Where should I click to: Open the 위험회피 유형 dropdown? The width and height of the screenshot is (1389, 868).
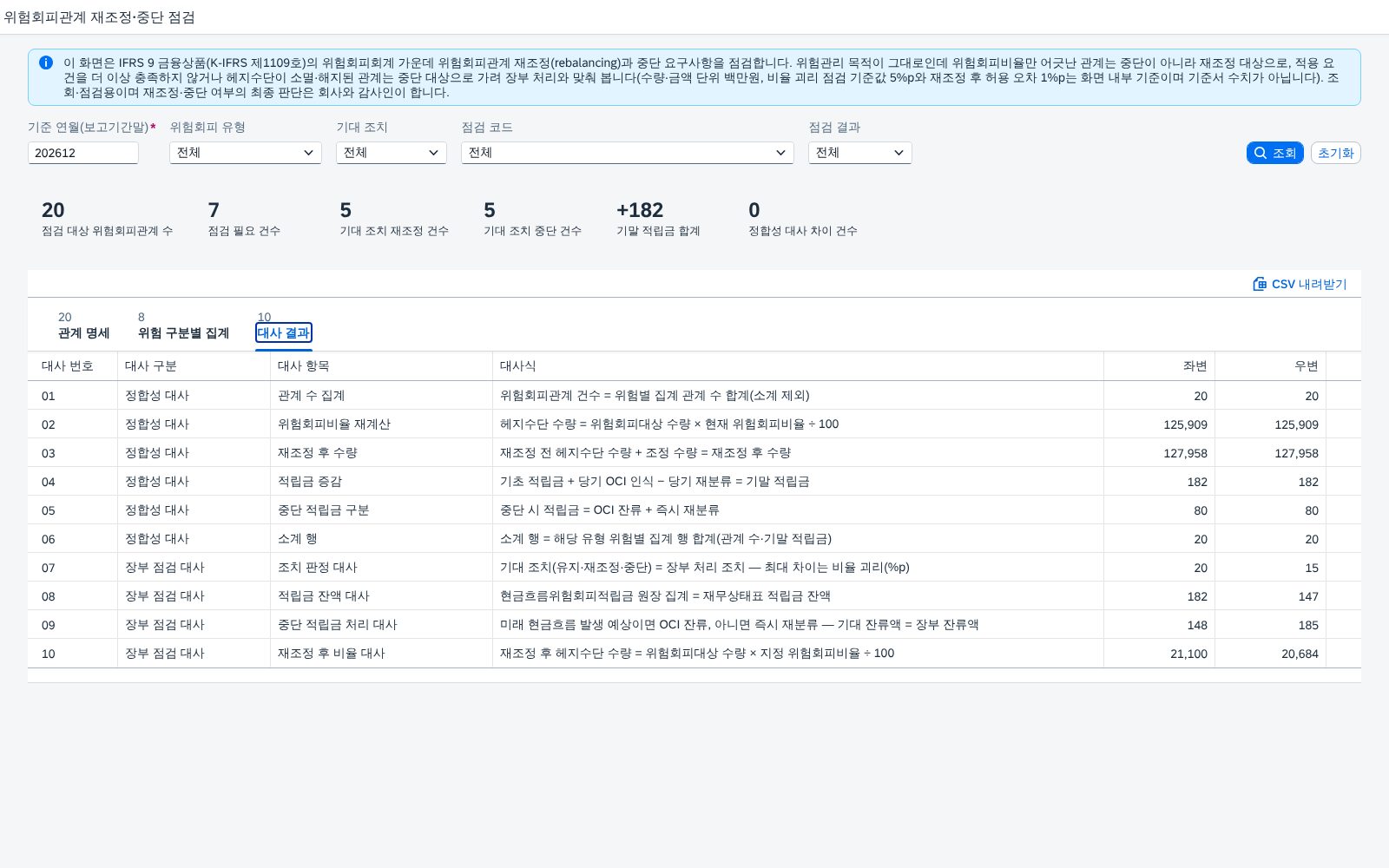(246, 153)
